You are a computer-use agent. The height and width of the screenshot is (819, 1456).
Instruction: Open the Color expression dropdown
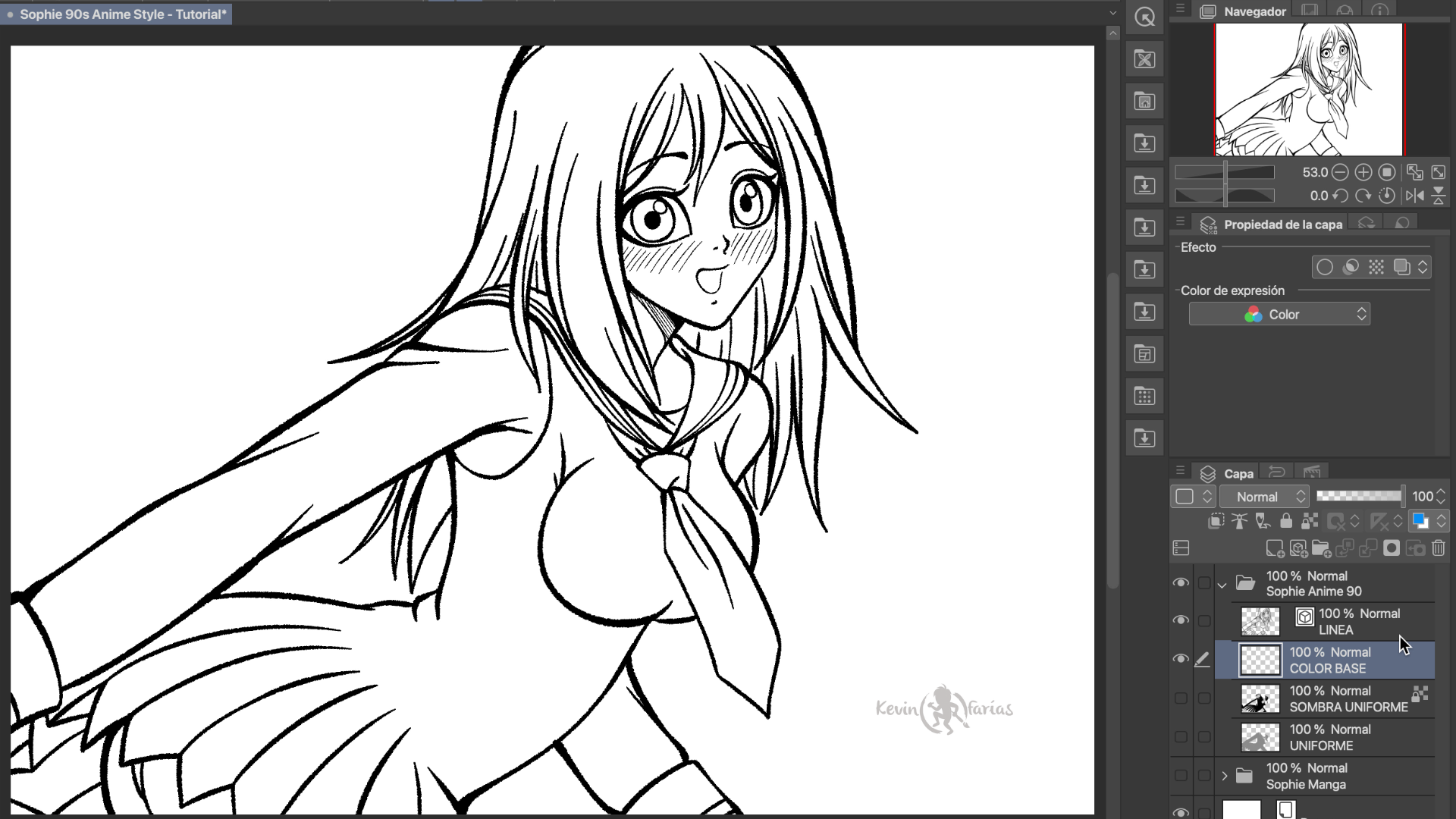click(1279, 314)
